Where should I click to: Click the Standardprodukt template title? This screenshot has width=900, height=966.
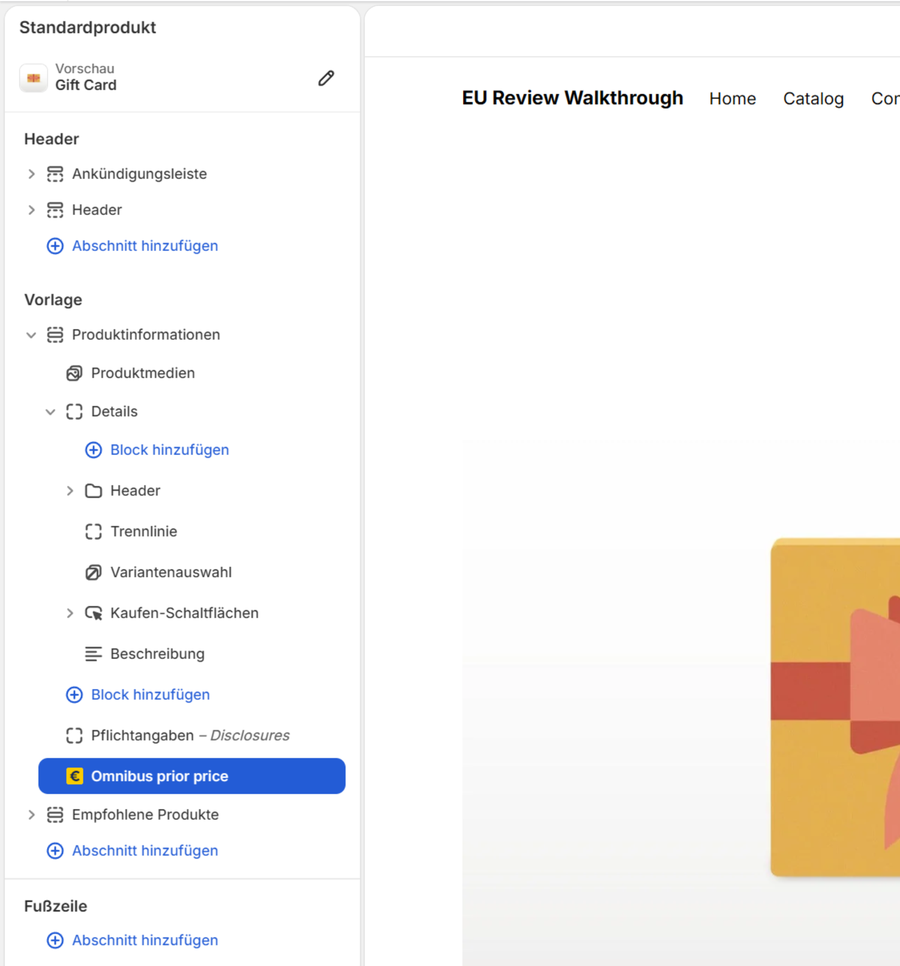coord(87,28)
